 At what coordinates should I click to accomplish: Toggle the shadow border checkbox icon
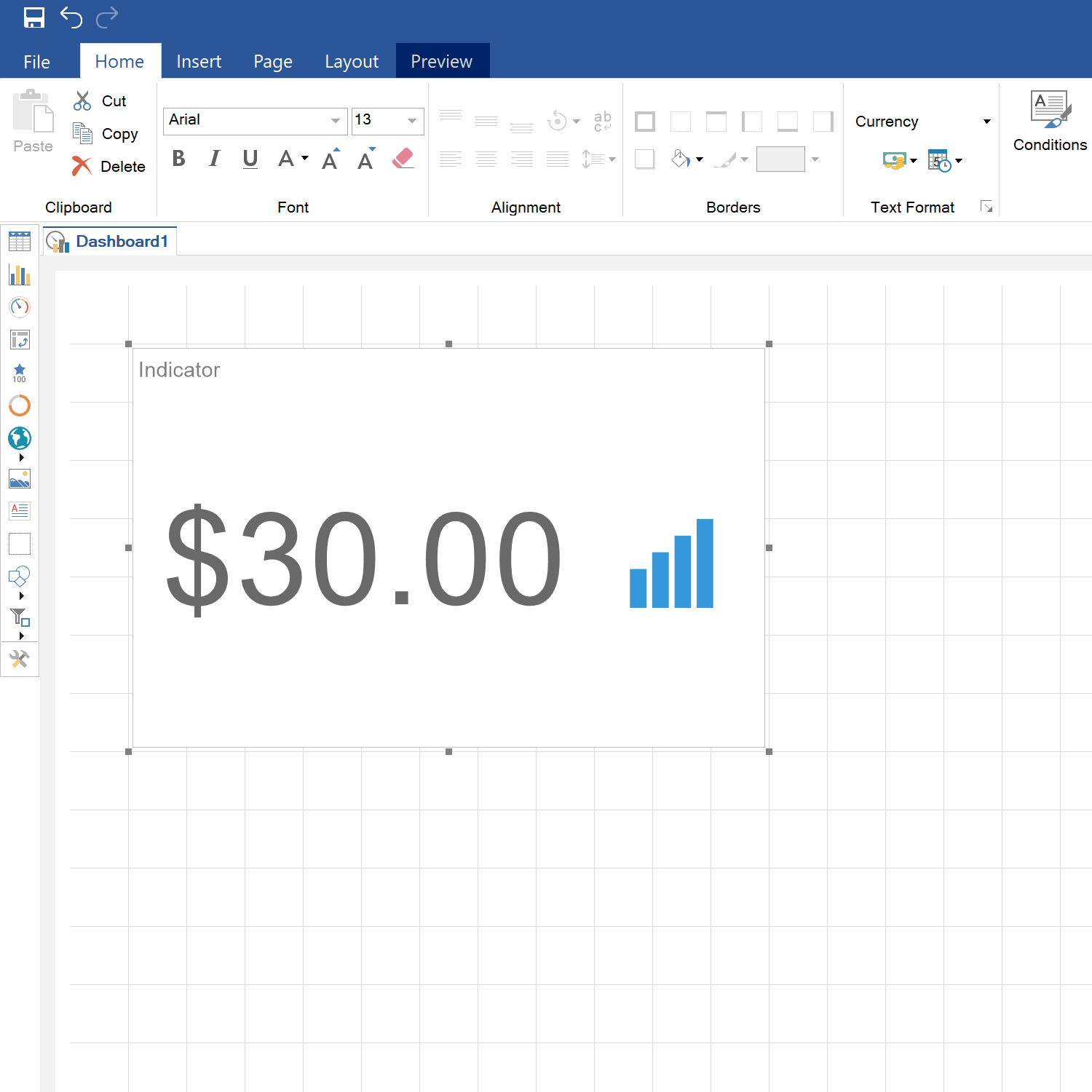[x=645, y=159]
